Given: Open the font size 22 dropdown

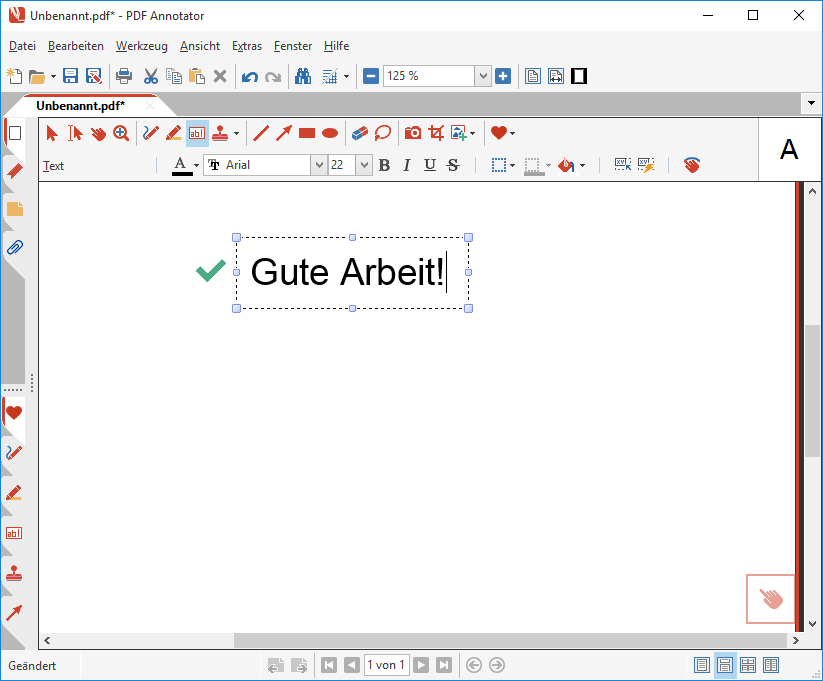Looking at the screenshot, I should 364,165.
